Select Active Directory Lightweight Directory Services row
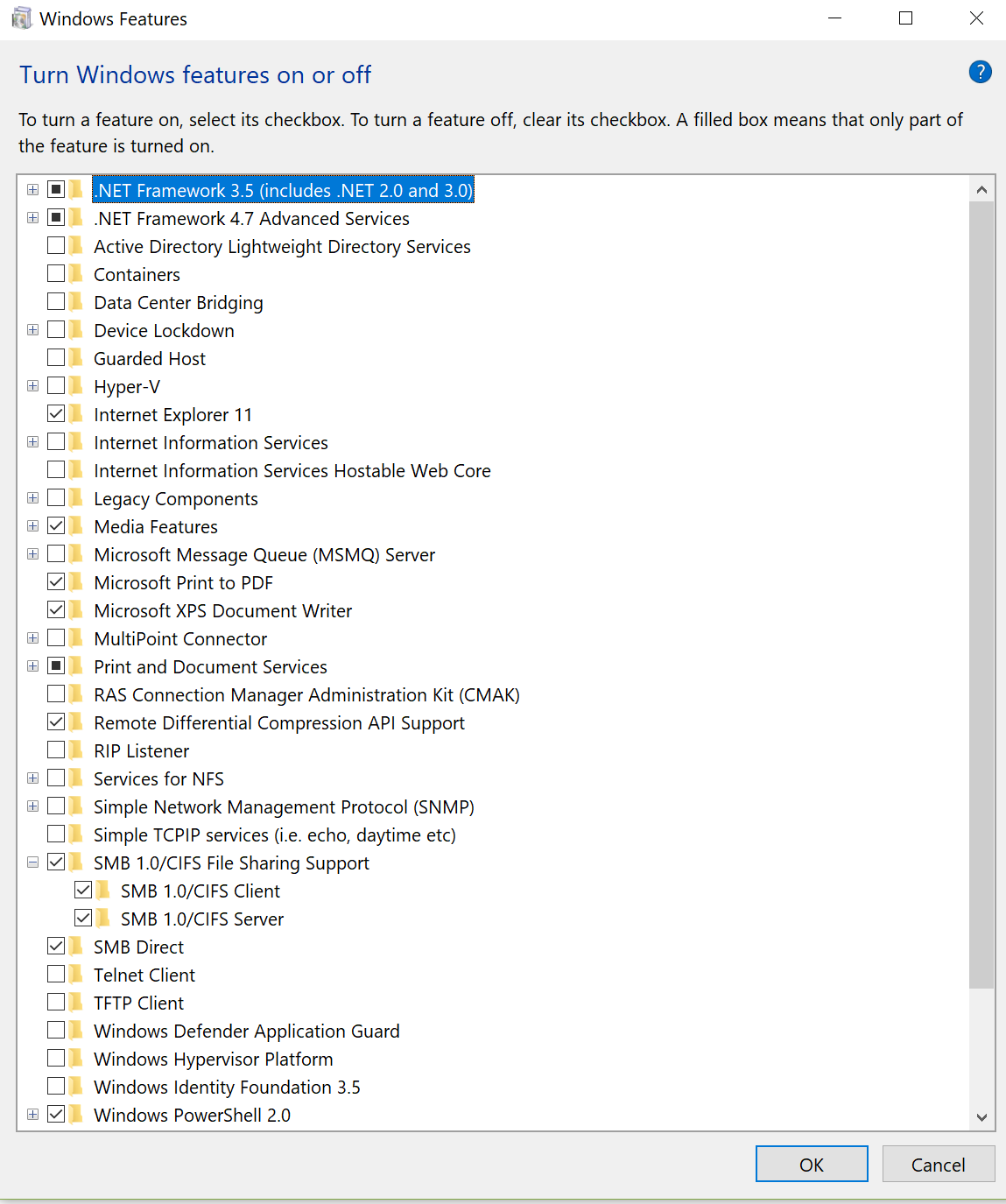The width and height of the screenshot is (1006, 1204). 282,247
